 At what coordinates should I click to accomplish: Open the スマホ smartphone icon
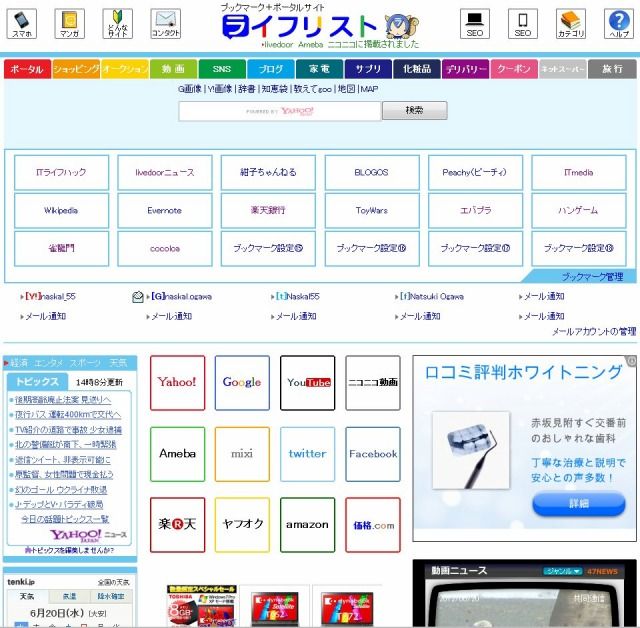click(x=22, y=24)
